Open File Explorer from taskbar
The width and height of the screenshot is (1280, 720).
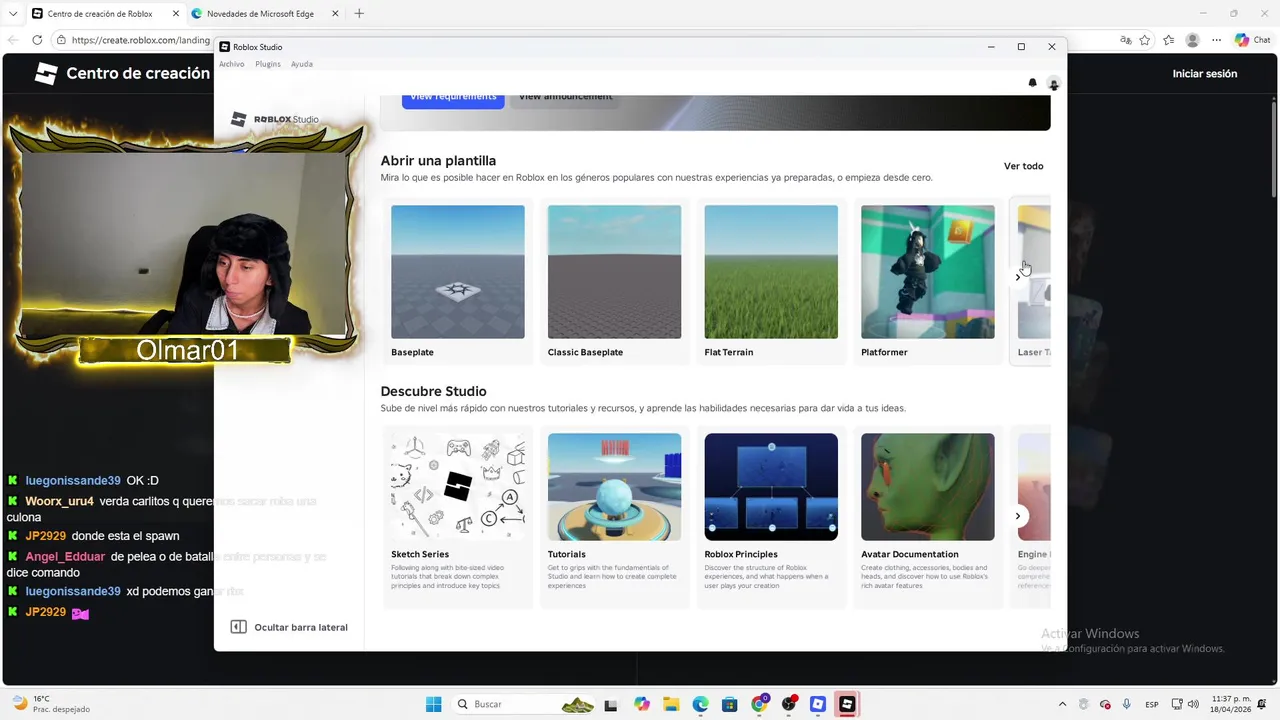click(671, 704)
